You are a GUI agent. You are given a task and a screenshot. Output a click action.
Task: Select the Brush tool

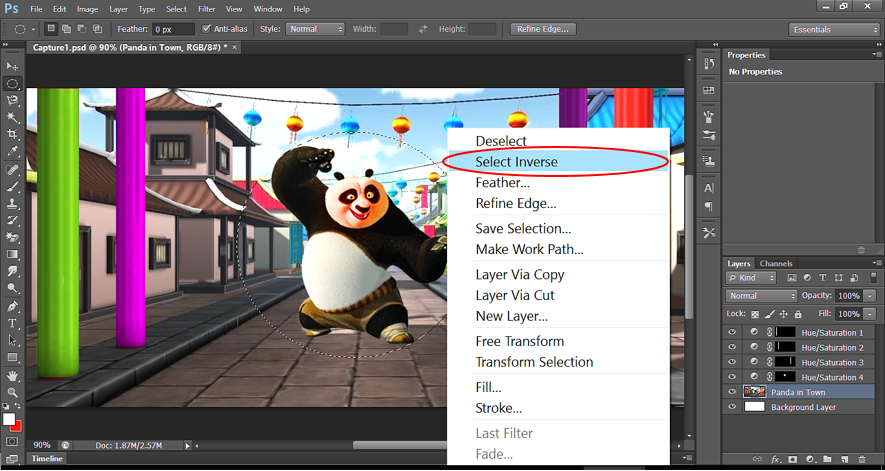[x=12, y=186]
